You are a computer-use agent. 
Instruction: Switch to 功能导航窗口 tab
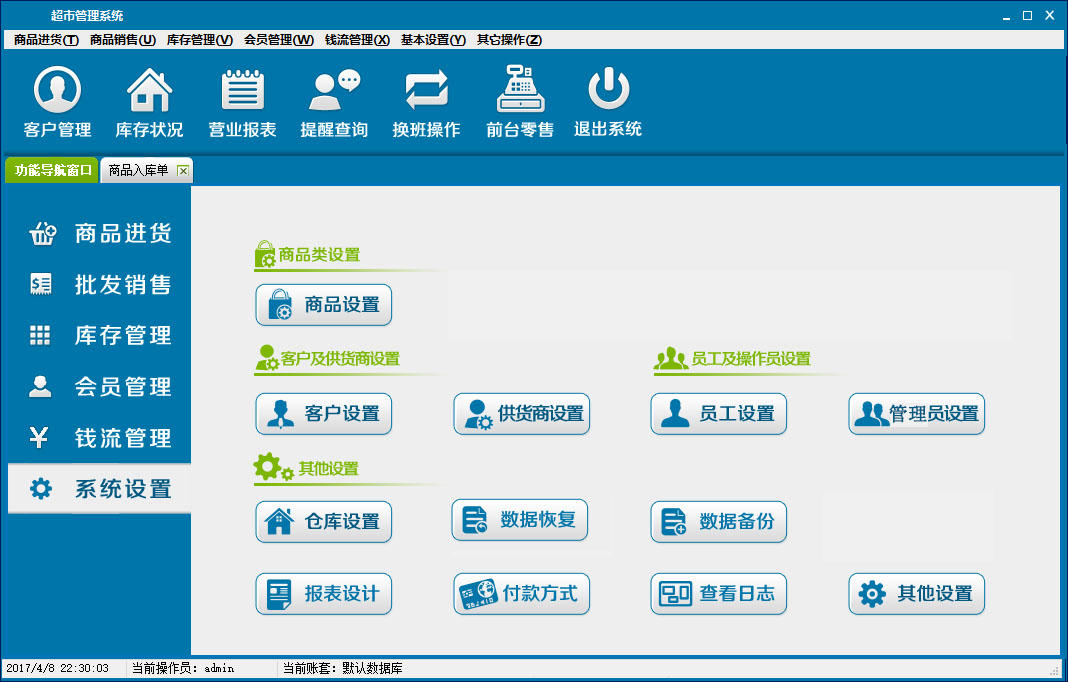[52, 170]
